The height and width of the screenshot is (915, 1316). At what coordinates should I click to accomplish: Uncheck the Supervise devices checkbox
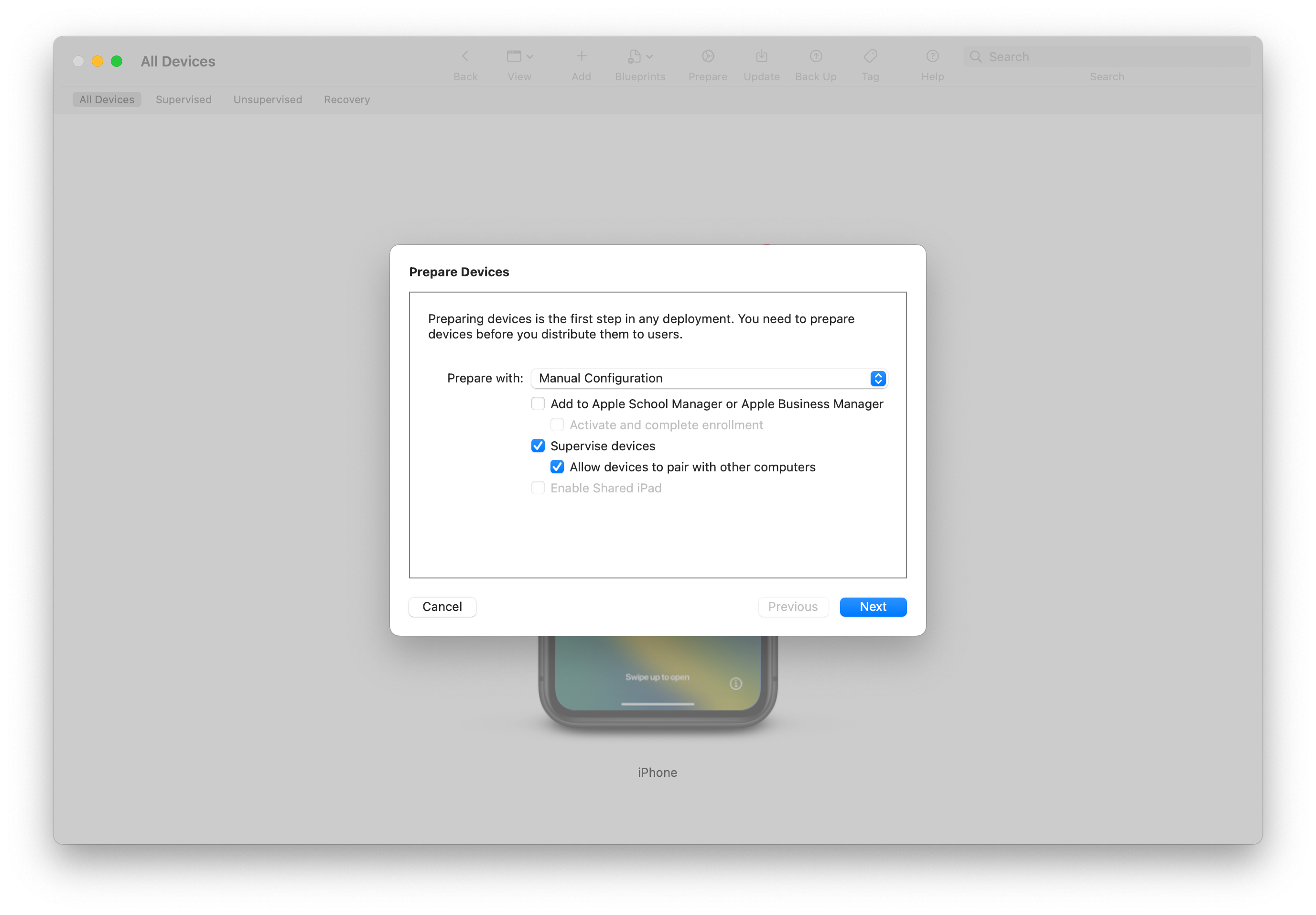(x=538, y=446)
